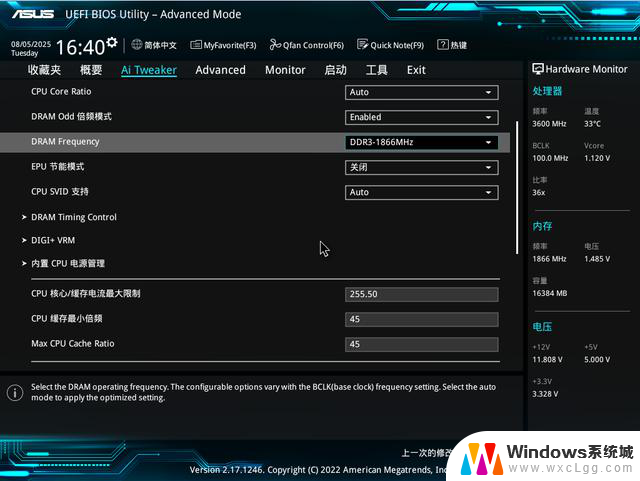Click the 内存 section heading
The image size is (640, 481).
click(x=542, y=226)
